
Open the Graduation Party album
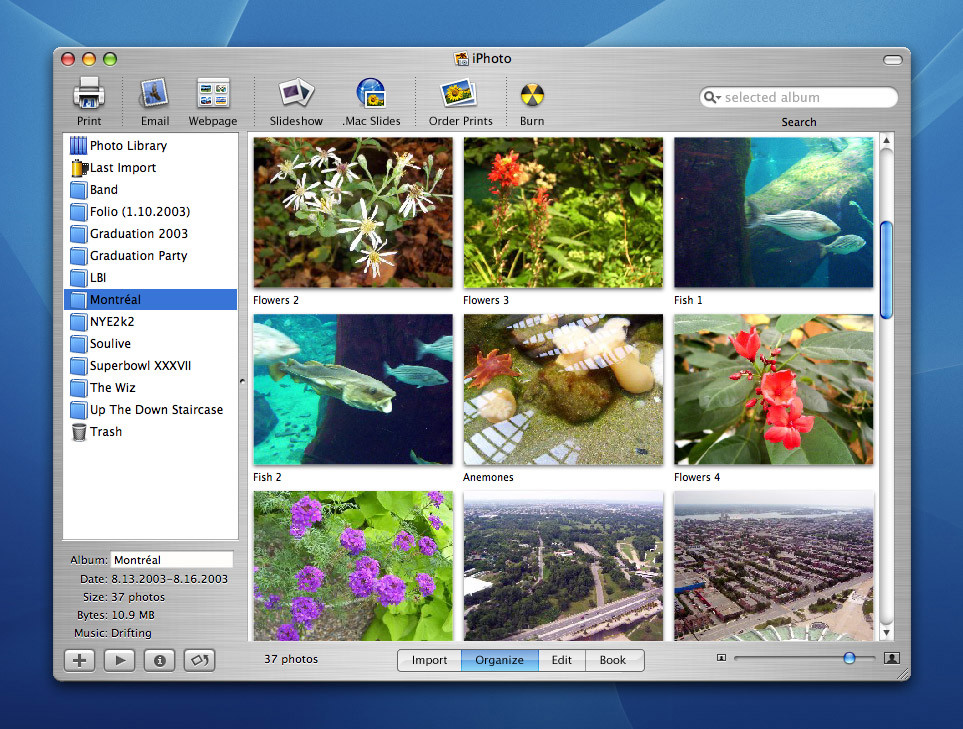click(150, 256)
